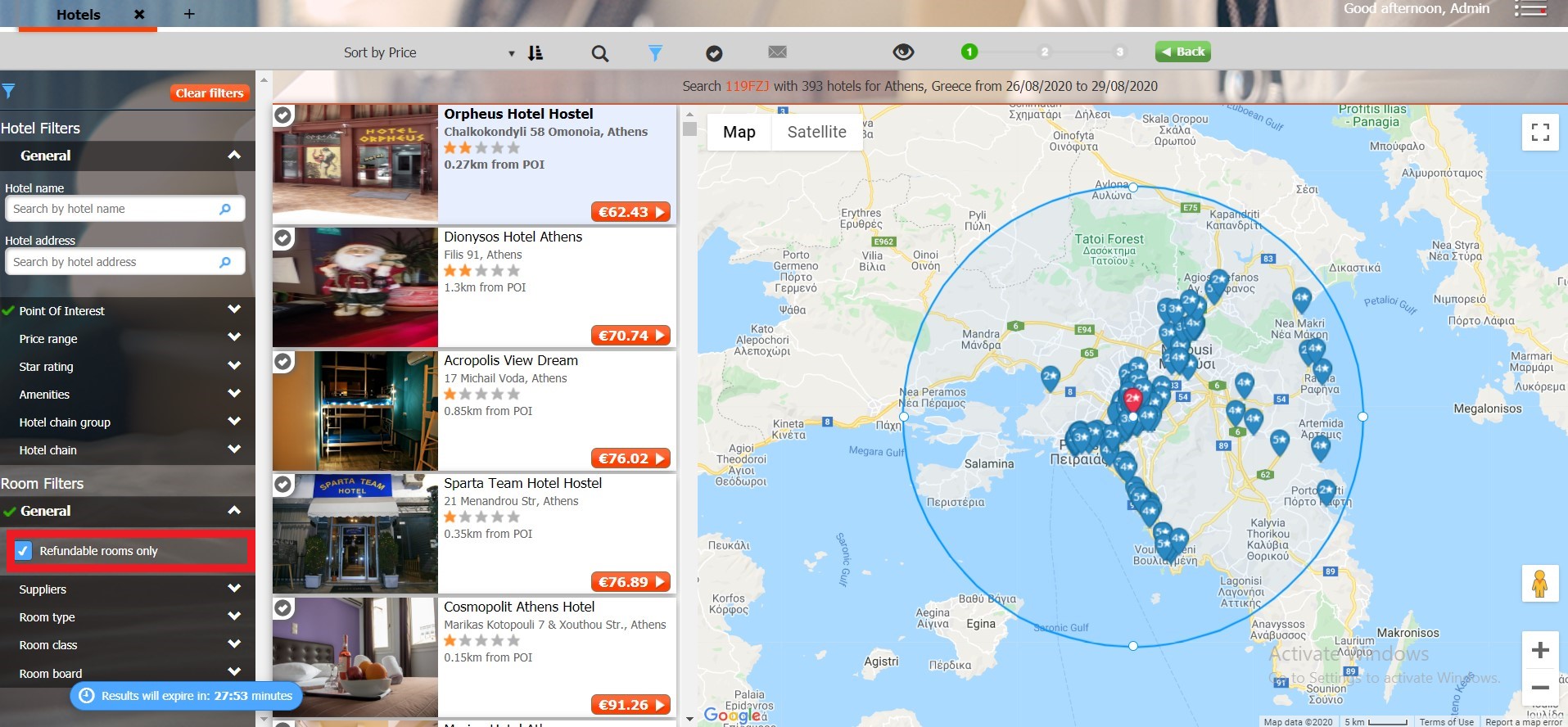Click the red 2-star map marker
The image size is (1568, 727).
click(1132, 400)
